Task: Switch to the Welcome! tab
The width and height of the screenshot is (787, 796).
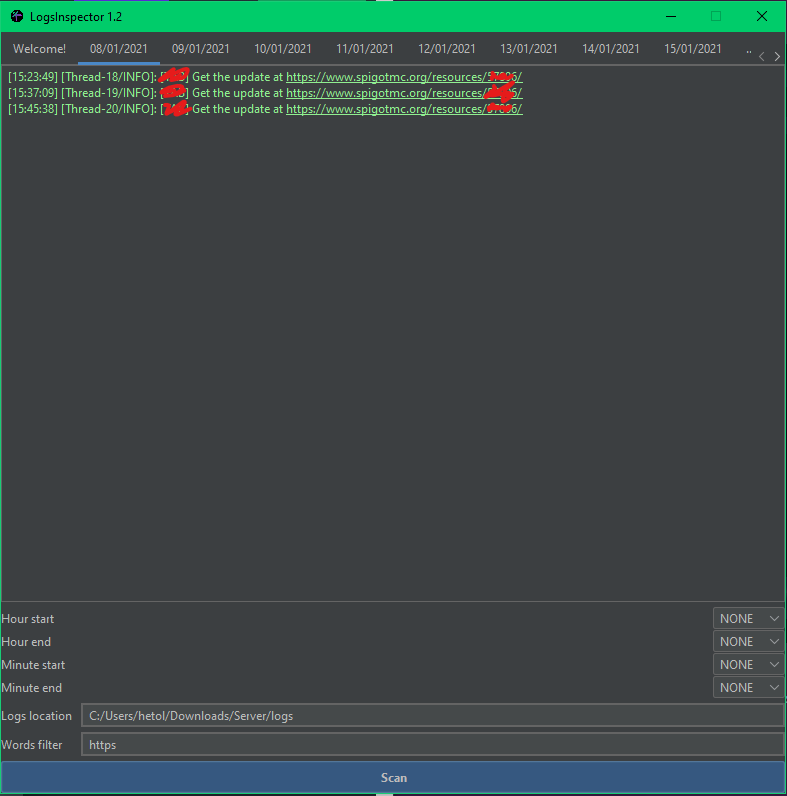Action: [40, 49]
